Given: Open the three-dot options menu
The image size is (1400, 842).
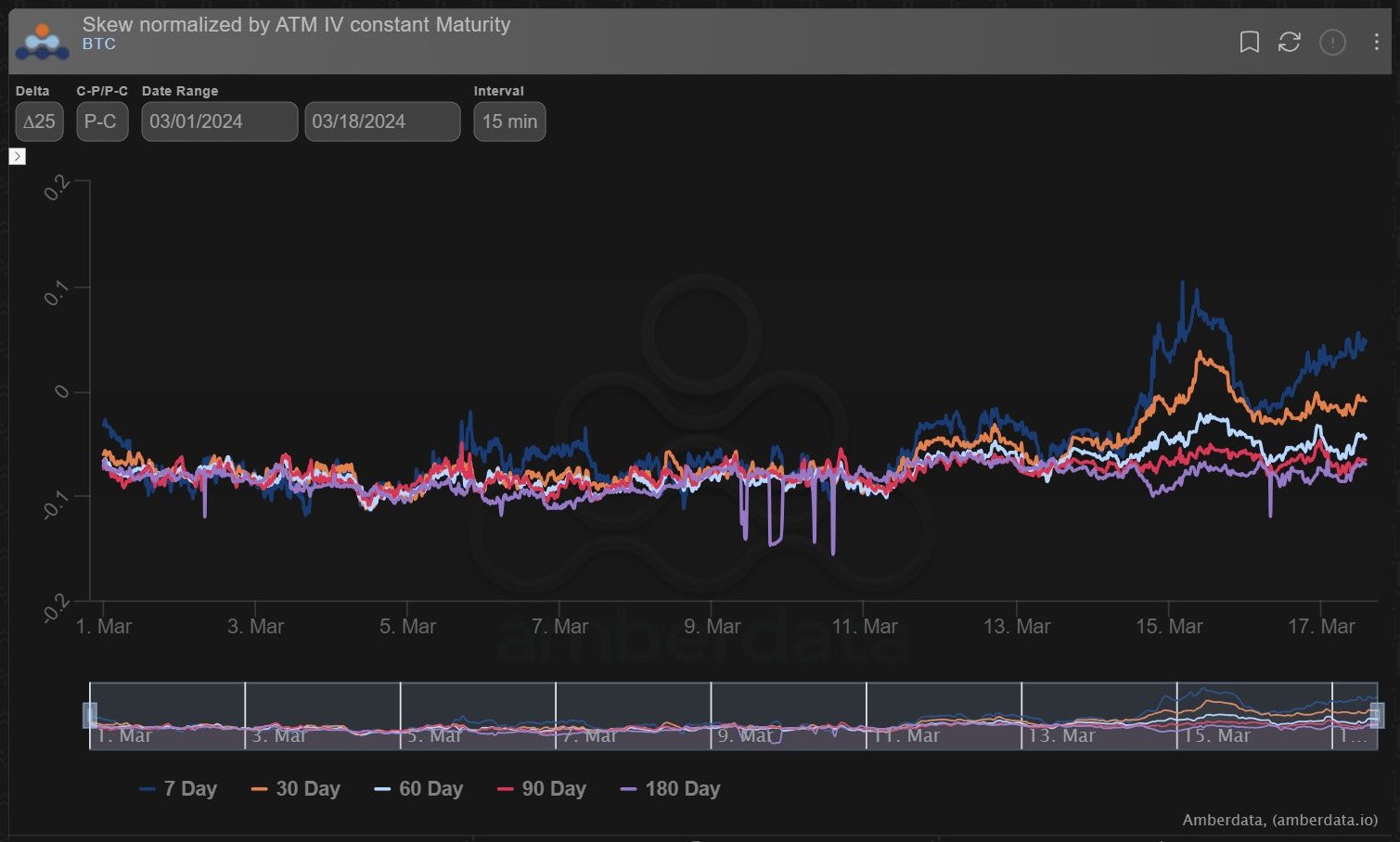Looking at the screenshot, I should tap(1376, 42).
